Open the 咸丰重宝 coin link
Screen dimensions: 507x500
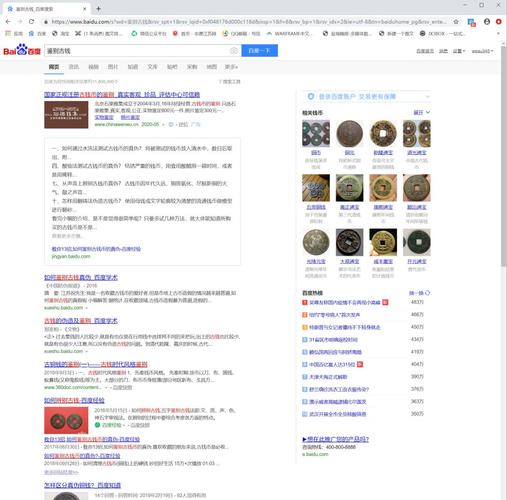click(383, 262)
